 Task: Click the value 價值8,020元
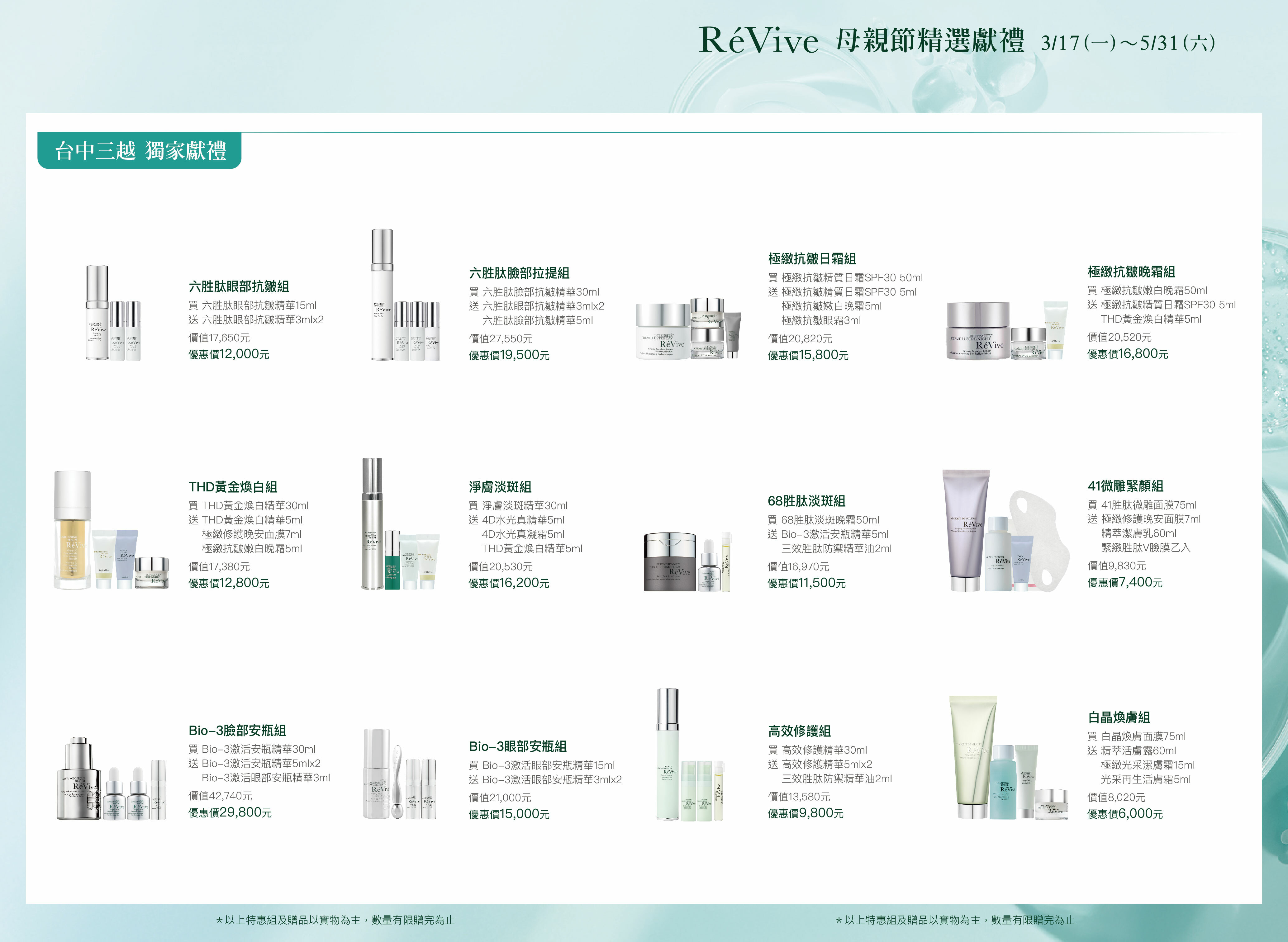pyautogui.click(x=1116, y=798)
